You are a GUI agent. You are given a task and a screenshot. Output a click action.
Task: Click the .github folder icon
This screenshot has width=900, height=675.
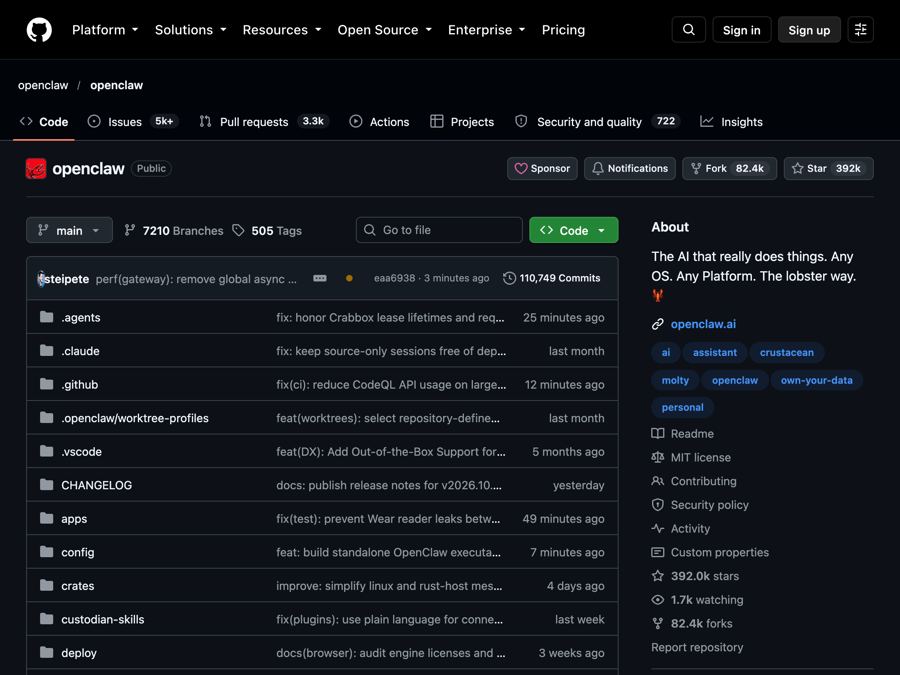coord(46,384)
